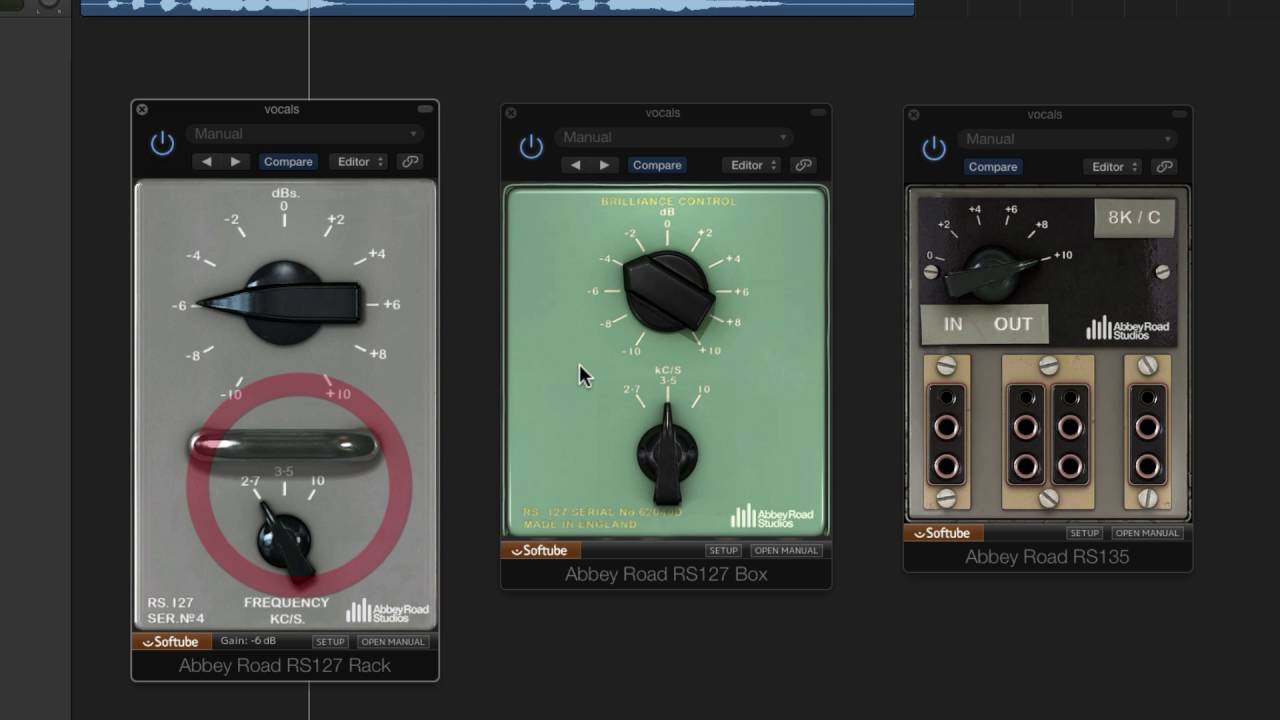Image resolution: width=1280 pixels, height=720 pixels.
Task: Click Abbey Road Studios logo on RS135
Action: click(x=1127, y=328)
